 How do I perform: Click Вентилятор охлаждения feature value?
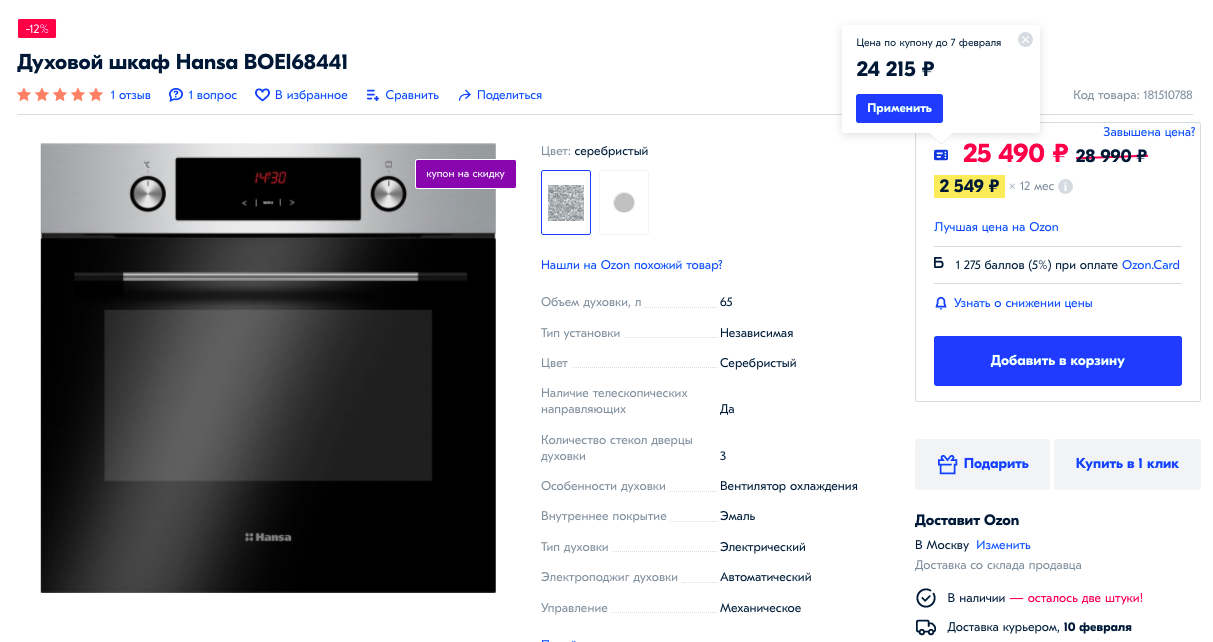coord(789,486)
